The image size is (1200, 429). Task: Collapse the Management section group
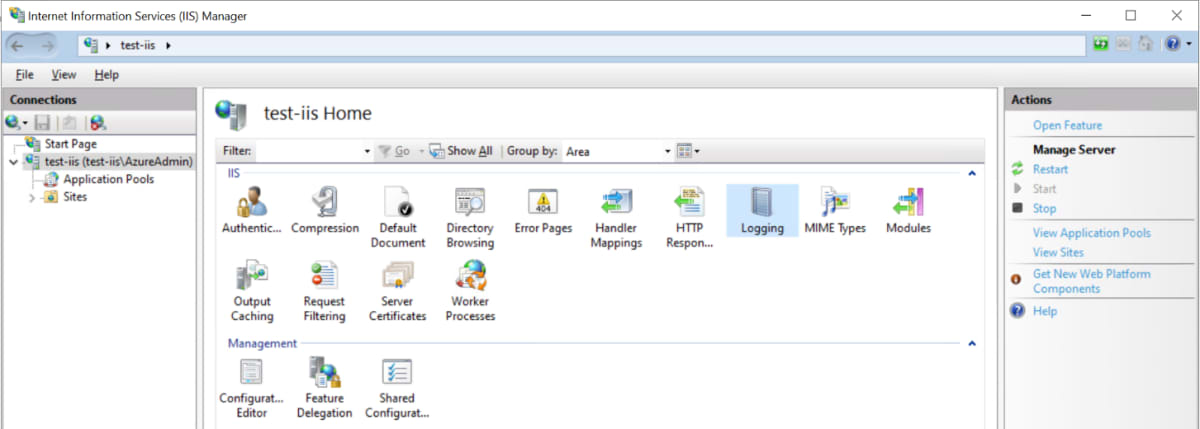click(x=971, y=344)
